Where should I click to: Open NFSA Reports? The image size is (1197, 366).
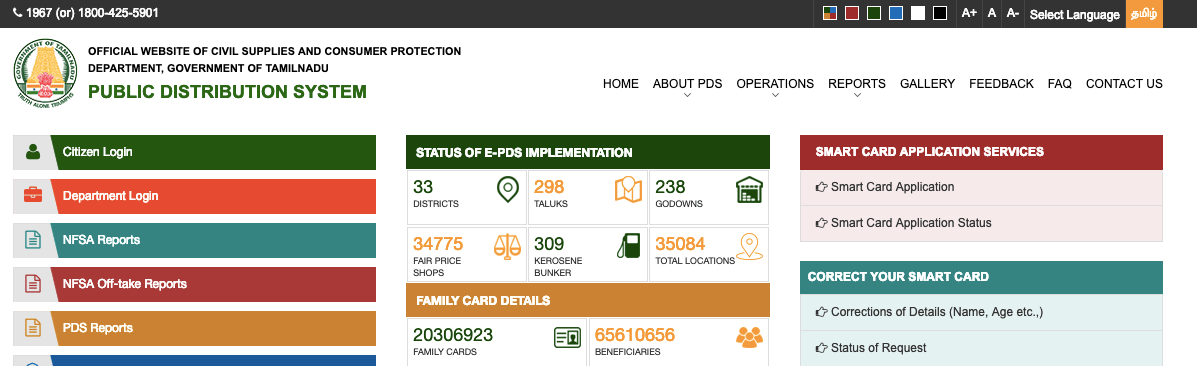195,240
